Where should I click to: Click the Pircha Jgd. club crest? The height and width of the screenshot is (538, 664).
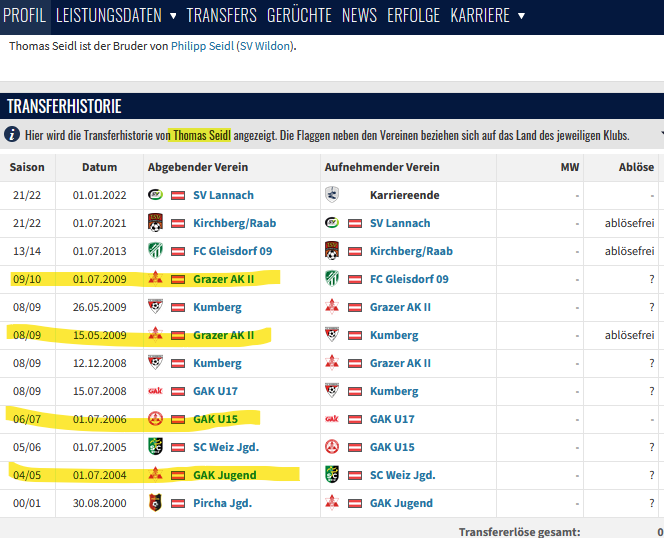coord(155,503)
